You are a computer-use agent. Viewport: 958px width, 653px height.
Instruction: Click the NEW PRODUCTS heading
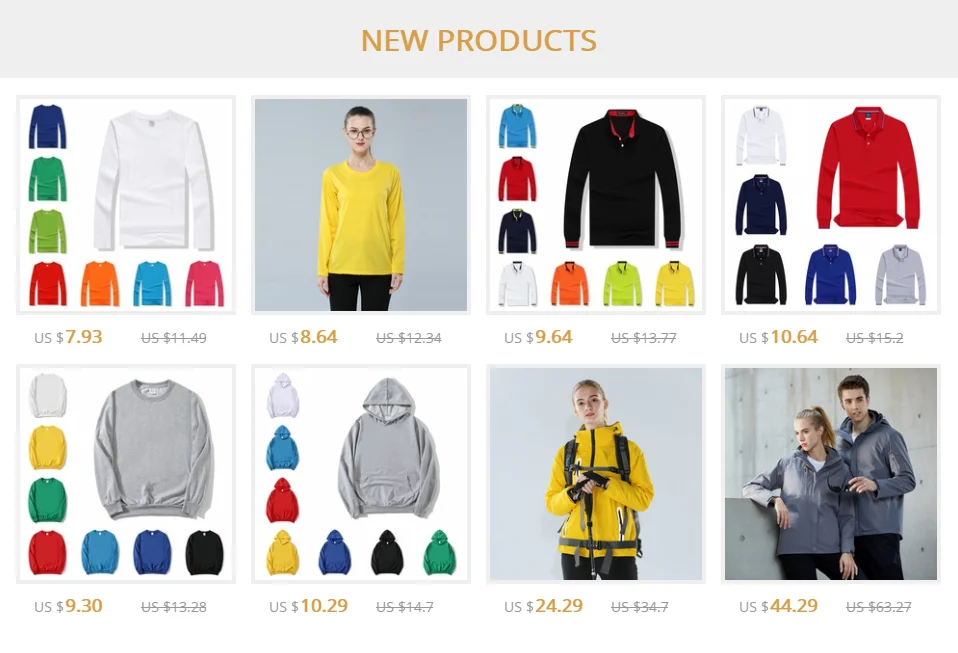click(479, 41)
